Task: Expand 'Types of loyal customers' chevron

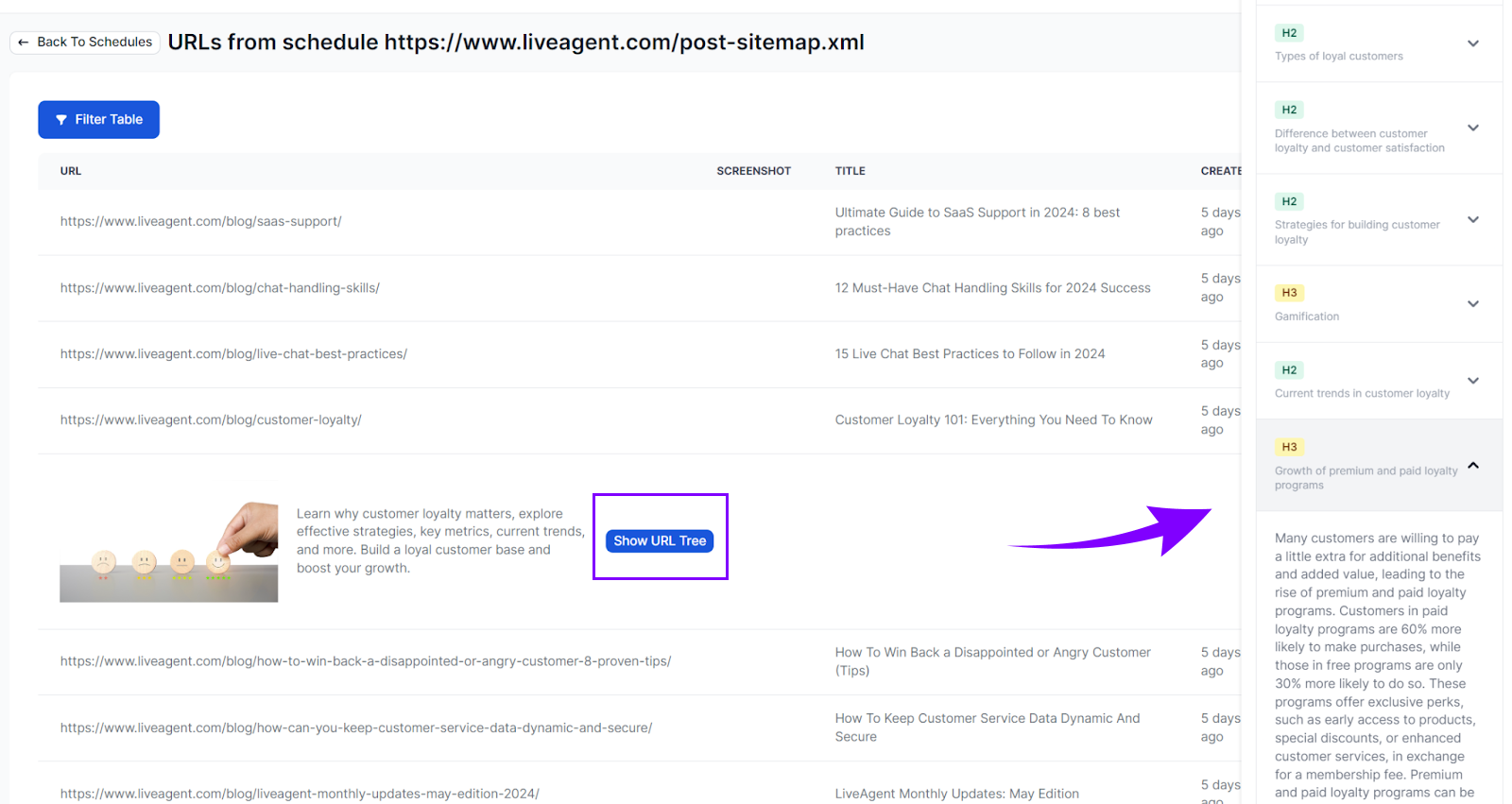Action: (1473, 43)
